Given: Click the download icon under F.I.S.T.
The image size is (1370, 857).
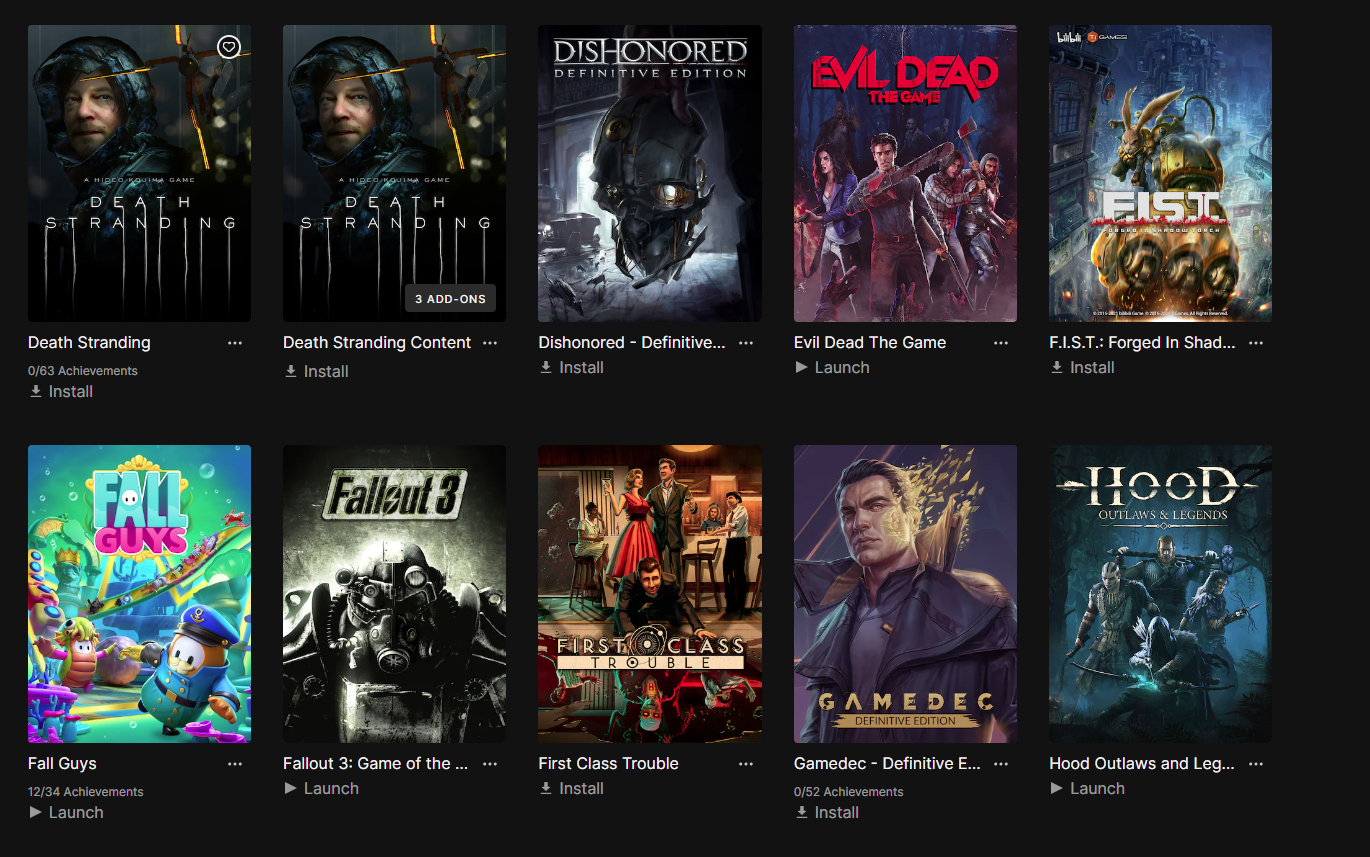Looking at the screenshot, I should [1057, 368].
